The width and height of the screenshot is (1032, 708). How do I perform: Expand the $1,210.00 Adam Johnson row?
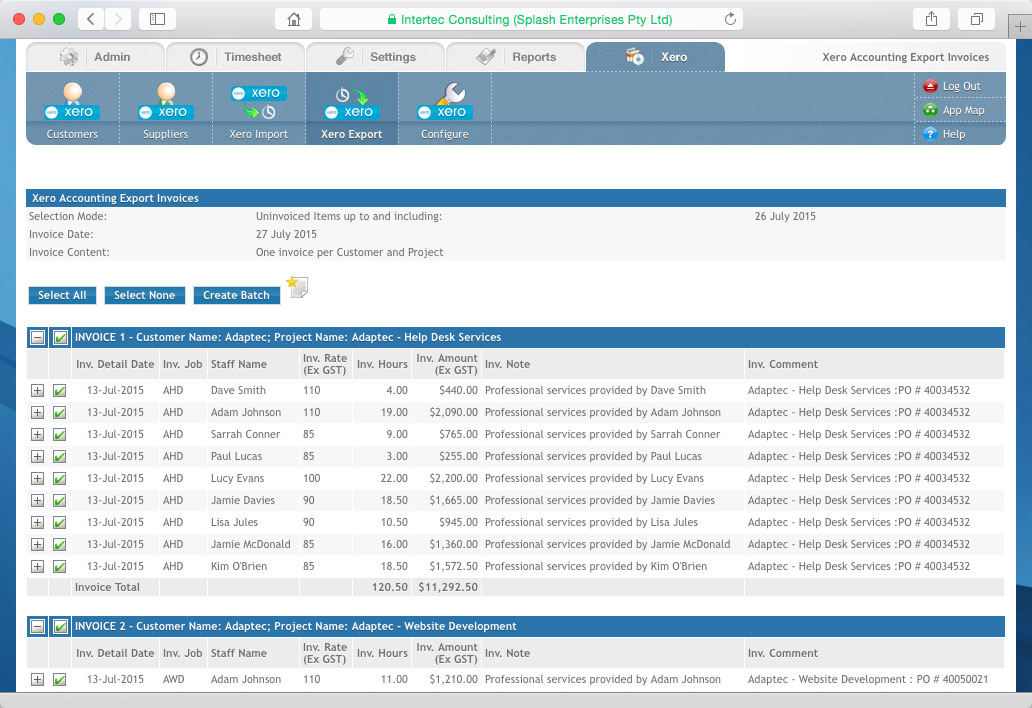(38, 680)
